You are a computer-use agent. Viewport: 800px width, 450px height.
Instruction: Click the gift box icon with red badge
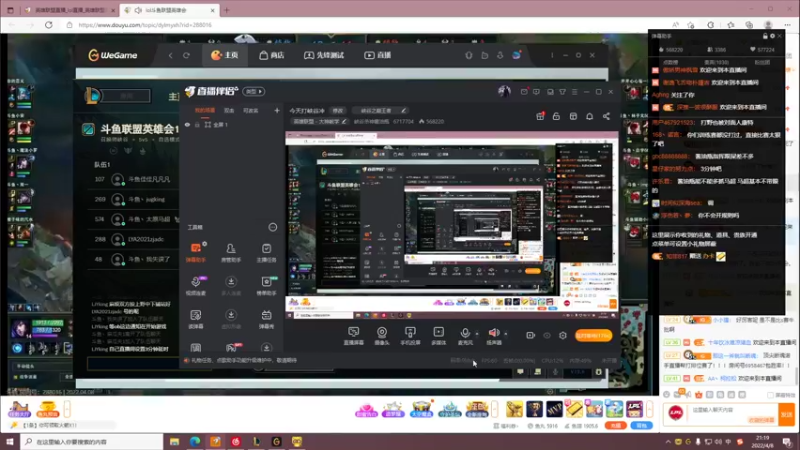[x=540, y=116]
